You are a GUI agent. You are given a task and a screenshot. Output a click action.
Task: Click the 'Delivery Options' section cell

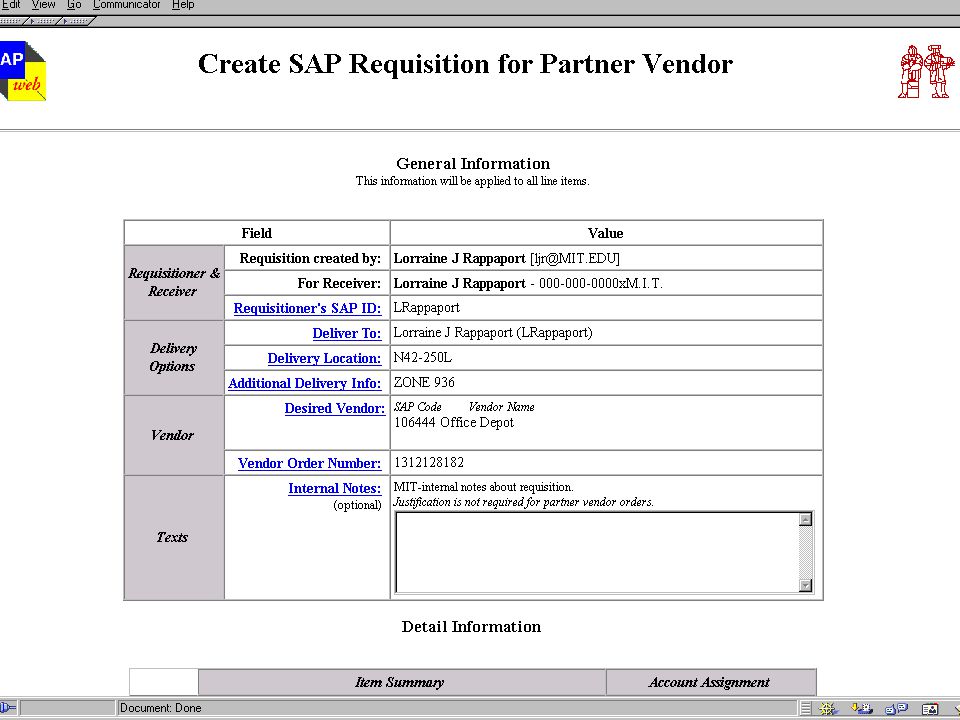(x=174, y=358)
